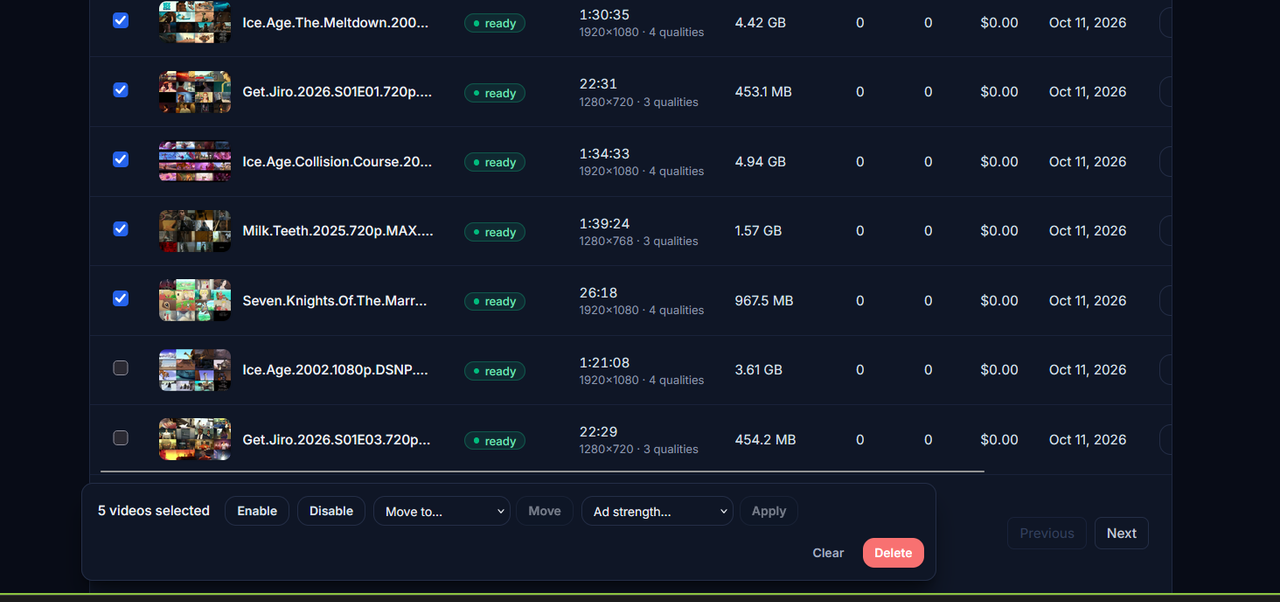Image resolution: width=1280 pixels, height=602 pixels.
Task: Click the table's horizontal scrollbar
Action: click(542, 471)
